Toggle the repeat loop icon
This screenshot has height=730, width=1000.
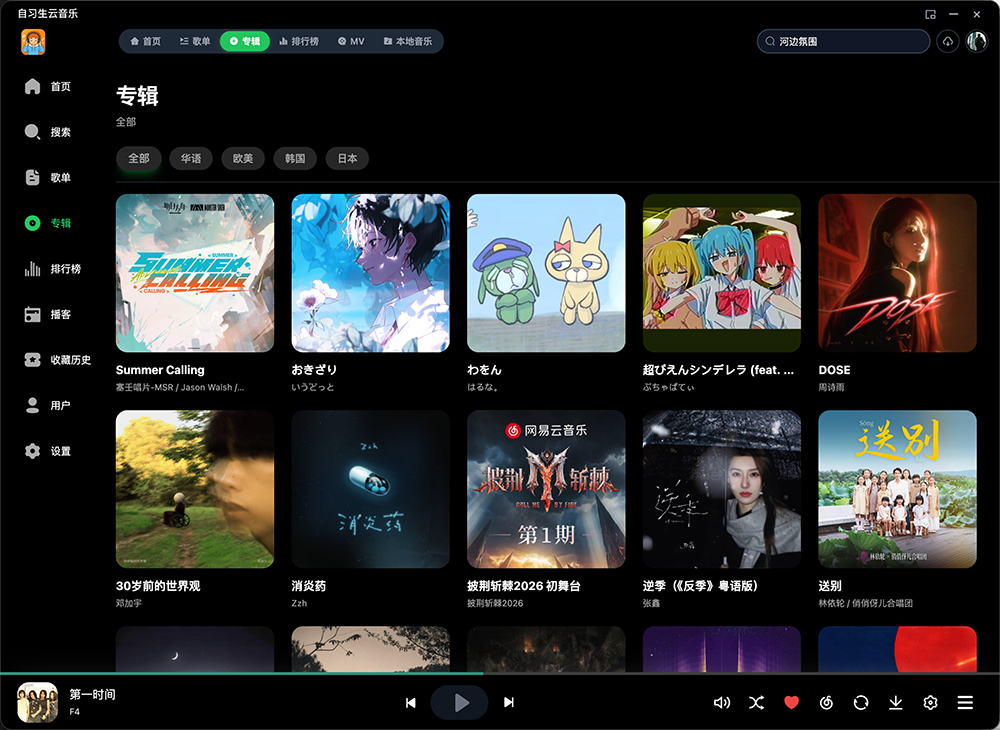coord(861,703)
